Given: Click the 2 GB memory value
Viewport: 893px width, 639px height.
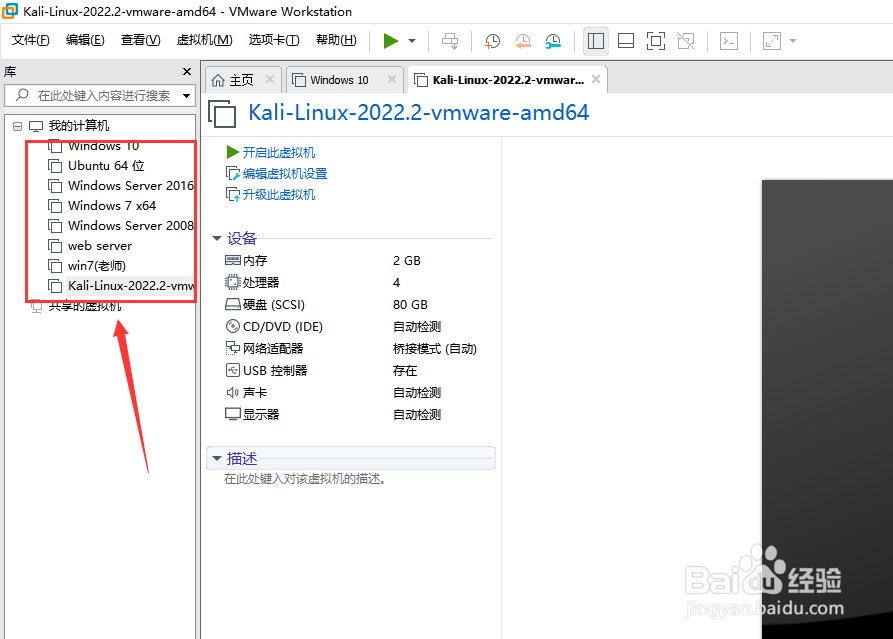Looking at the screenshot, I should click(x=407, y=261).
